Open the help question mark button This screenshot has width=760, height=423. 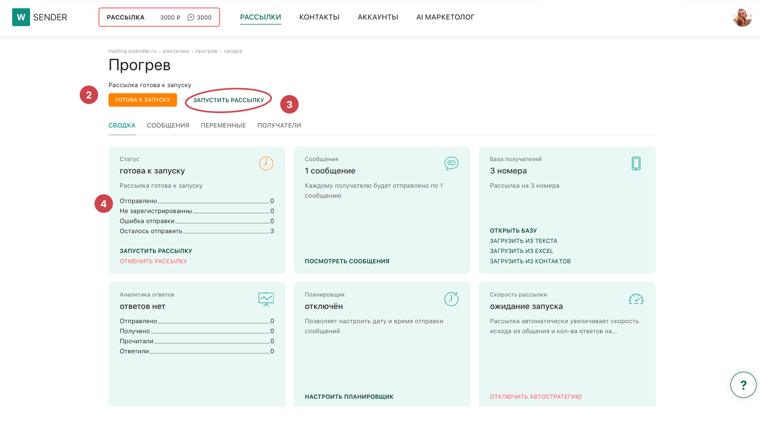(x=743, y=385)
